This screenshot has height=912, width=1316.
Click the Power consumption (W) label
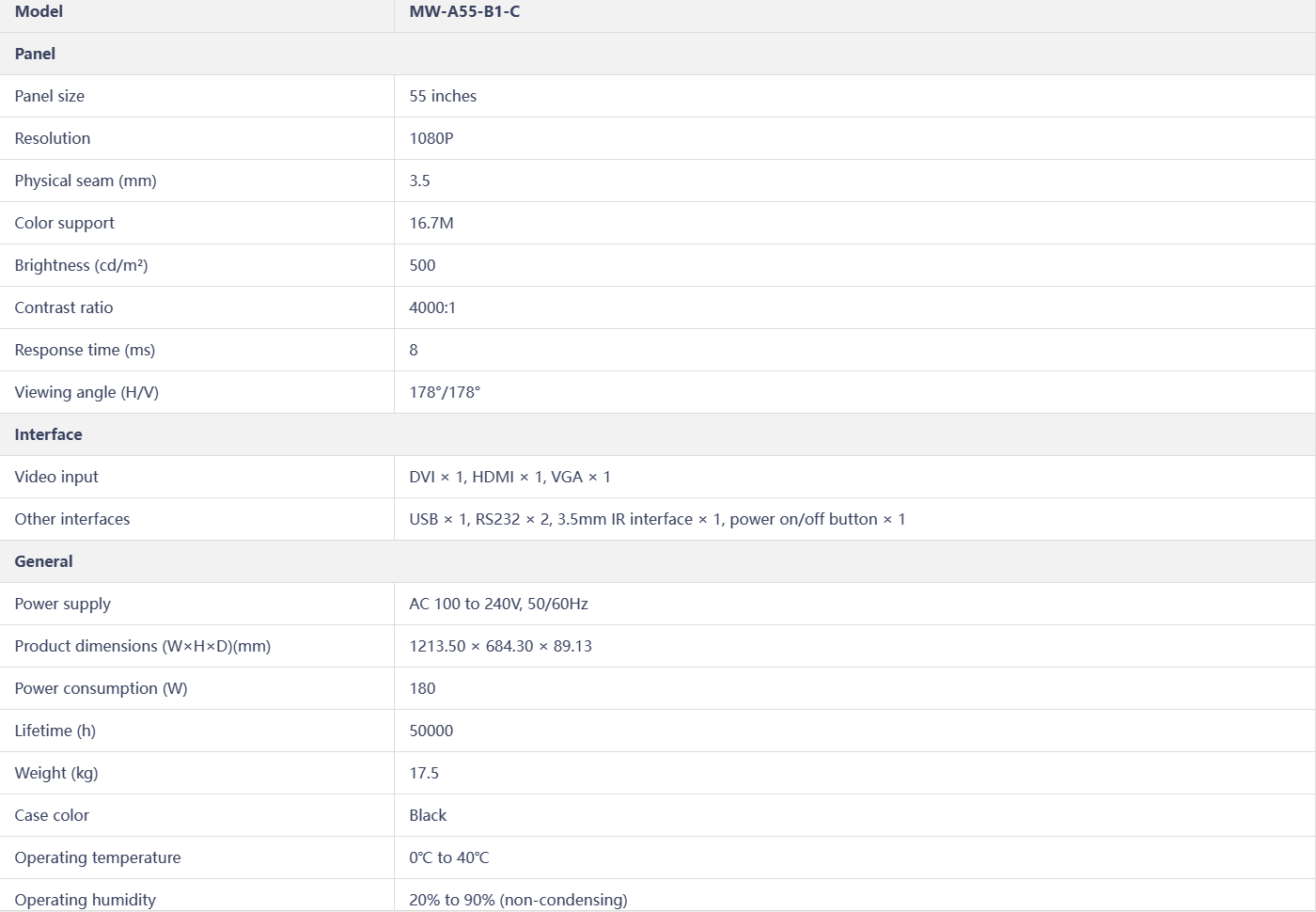point(101,689)
